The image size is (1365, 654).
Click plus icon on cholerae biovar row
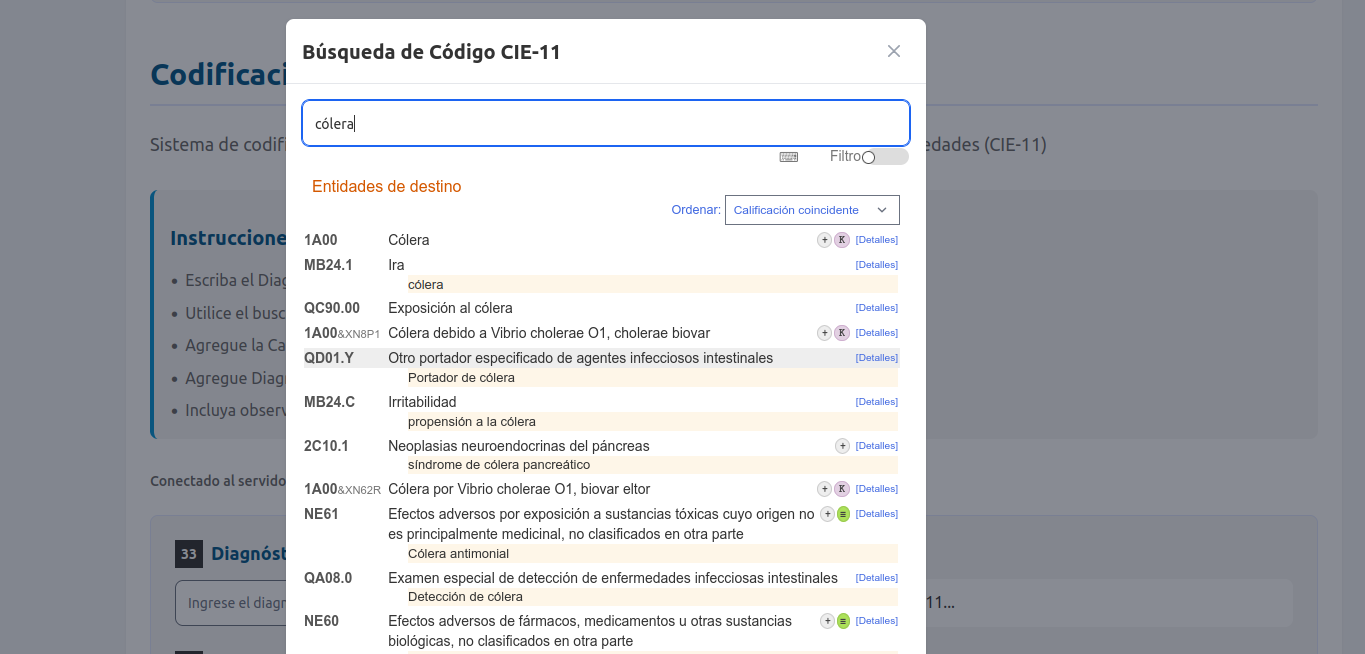(825, 333)
